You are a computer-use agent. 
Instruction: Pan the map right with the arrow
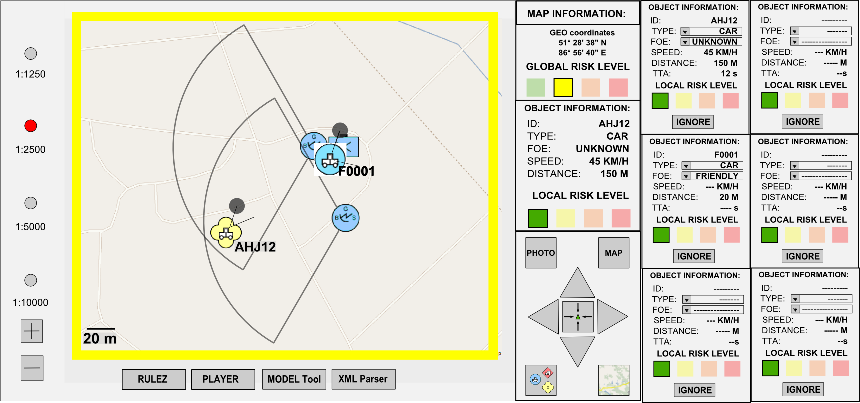click(x=612, y=316)
